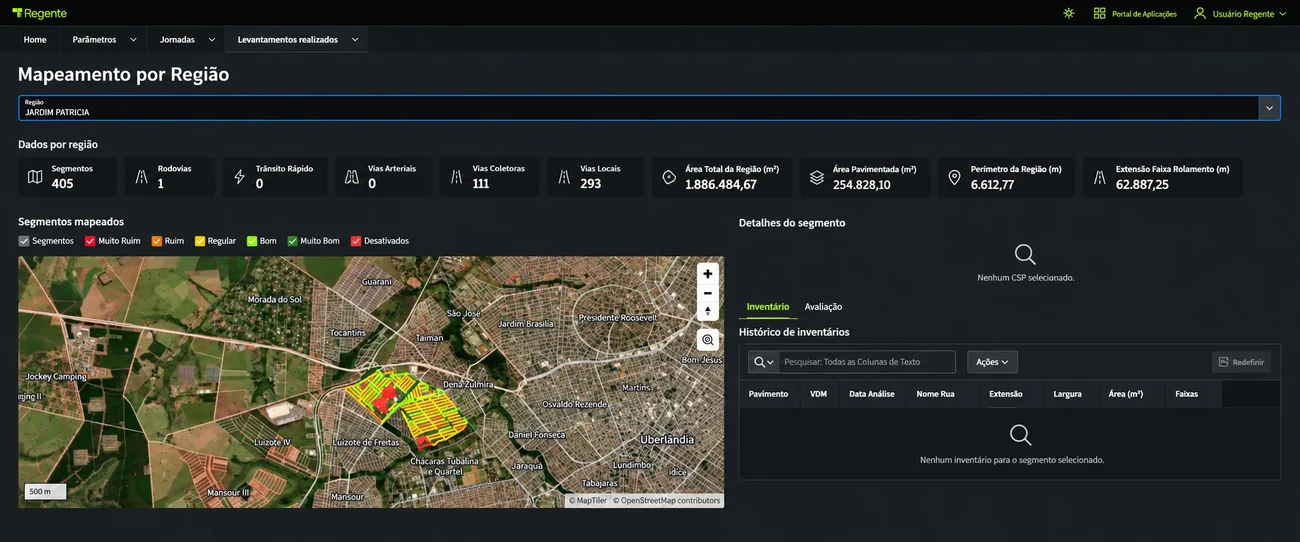Sort by the VDM column header

tap(818, 394)
